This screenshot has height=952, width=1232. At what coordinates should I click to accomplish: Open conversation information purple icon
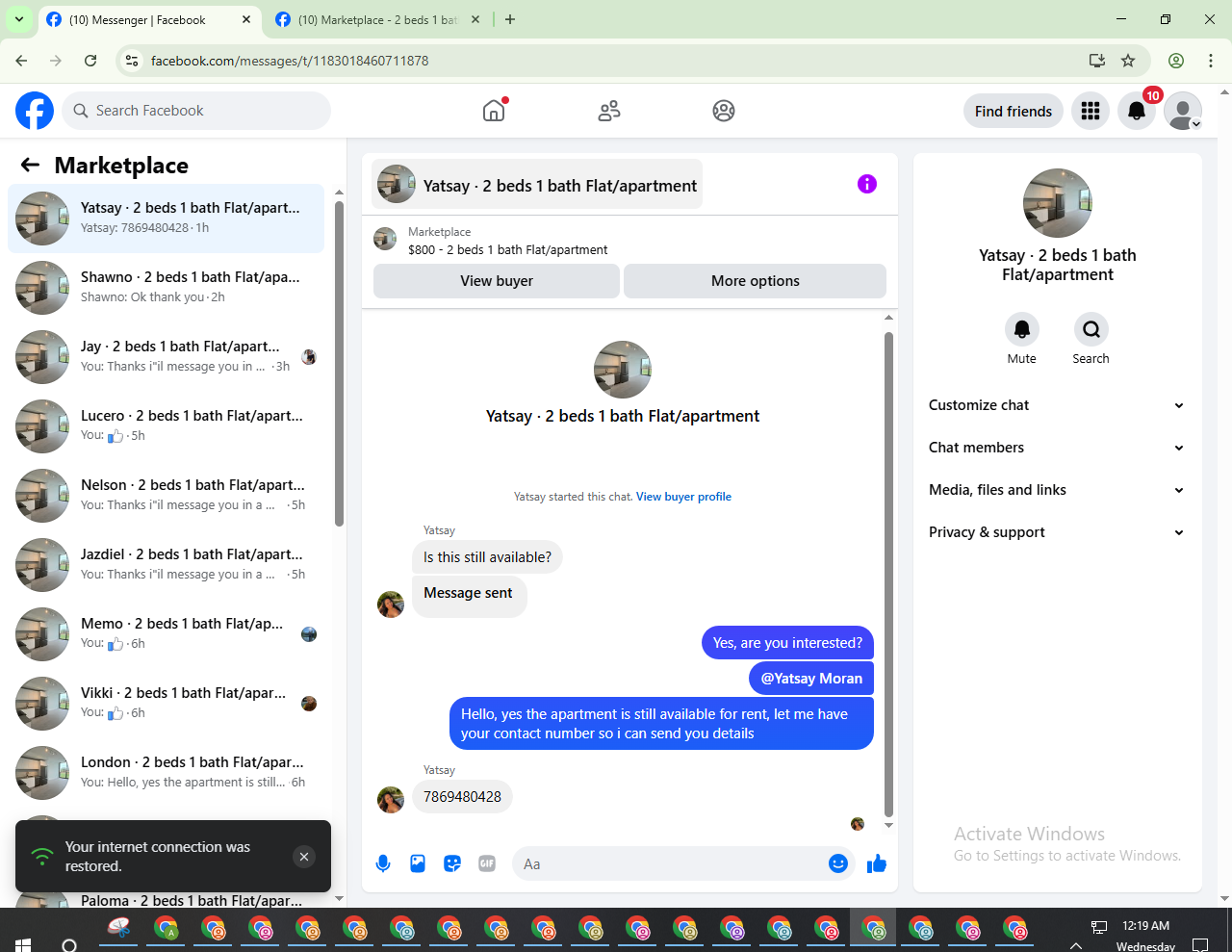[867, 184]
